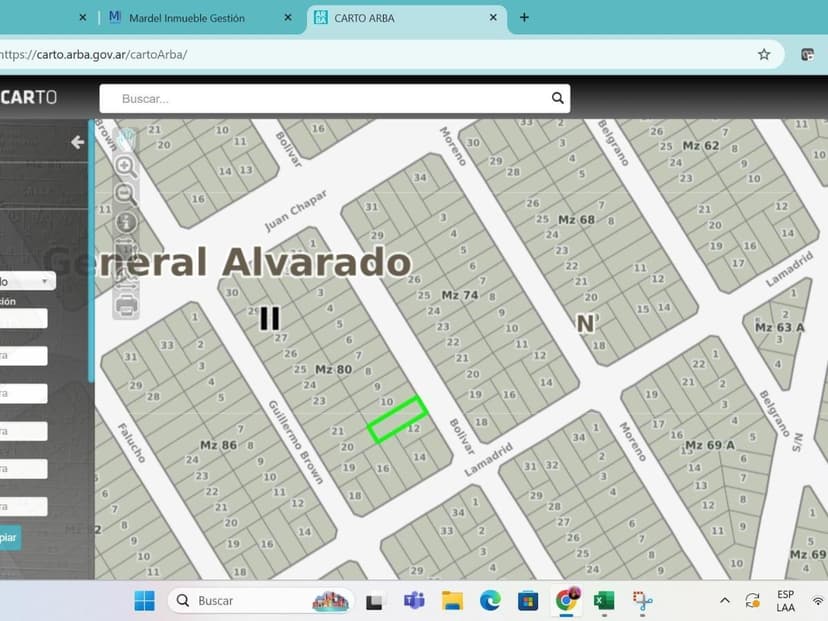Open Microsoft Teams from the taskbar
The image size is (828, 621).
point(412,600)
